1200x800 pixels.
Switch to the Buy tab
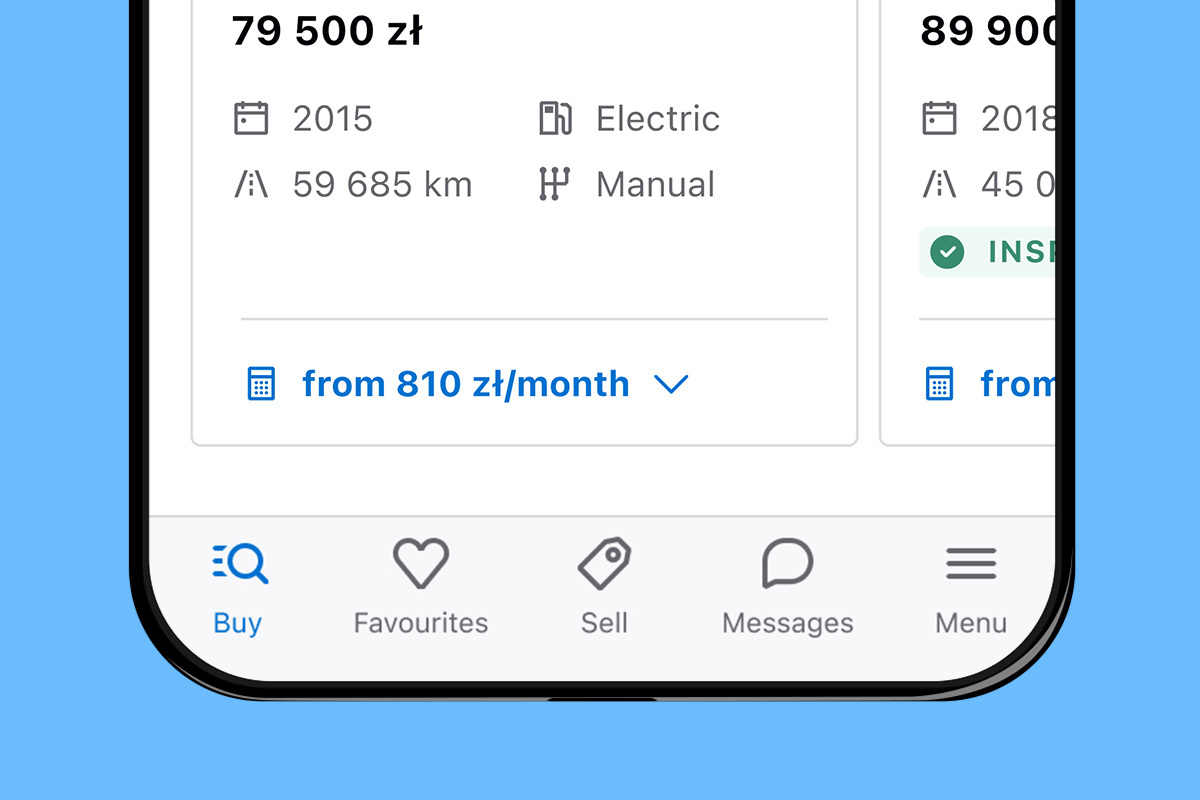238,590
